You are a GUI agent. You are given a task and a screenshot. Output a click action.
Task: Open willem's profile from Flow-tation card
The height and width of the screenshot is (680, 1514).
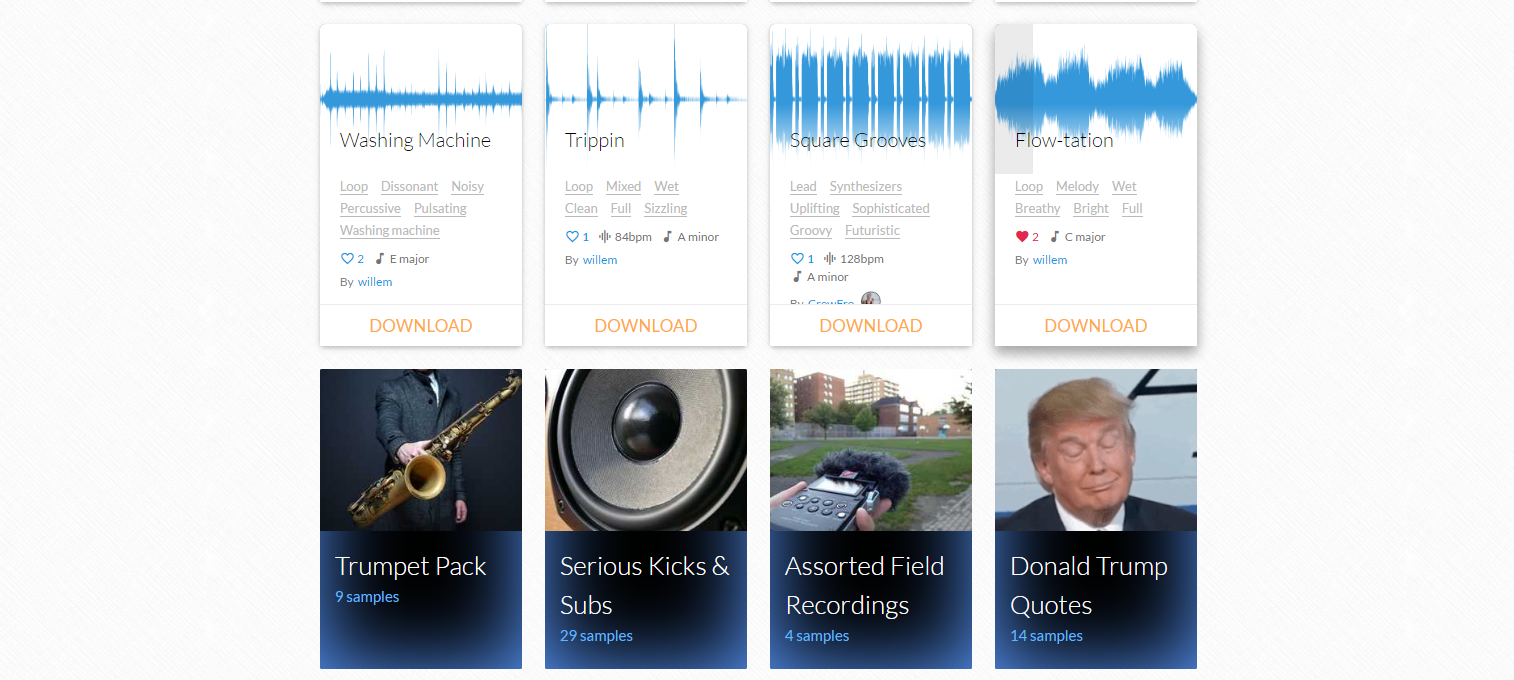(x=1050, y=260)
